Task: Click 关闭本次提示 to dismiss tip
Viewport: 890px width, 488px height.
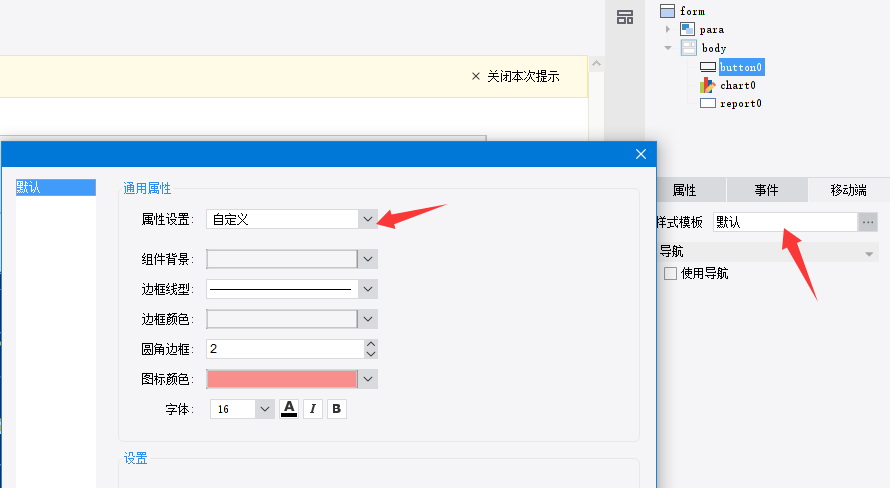Action: pyautogui.click(x=514, y=76)
